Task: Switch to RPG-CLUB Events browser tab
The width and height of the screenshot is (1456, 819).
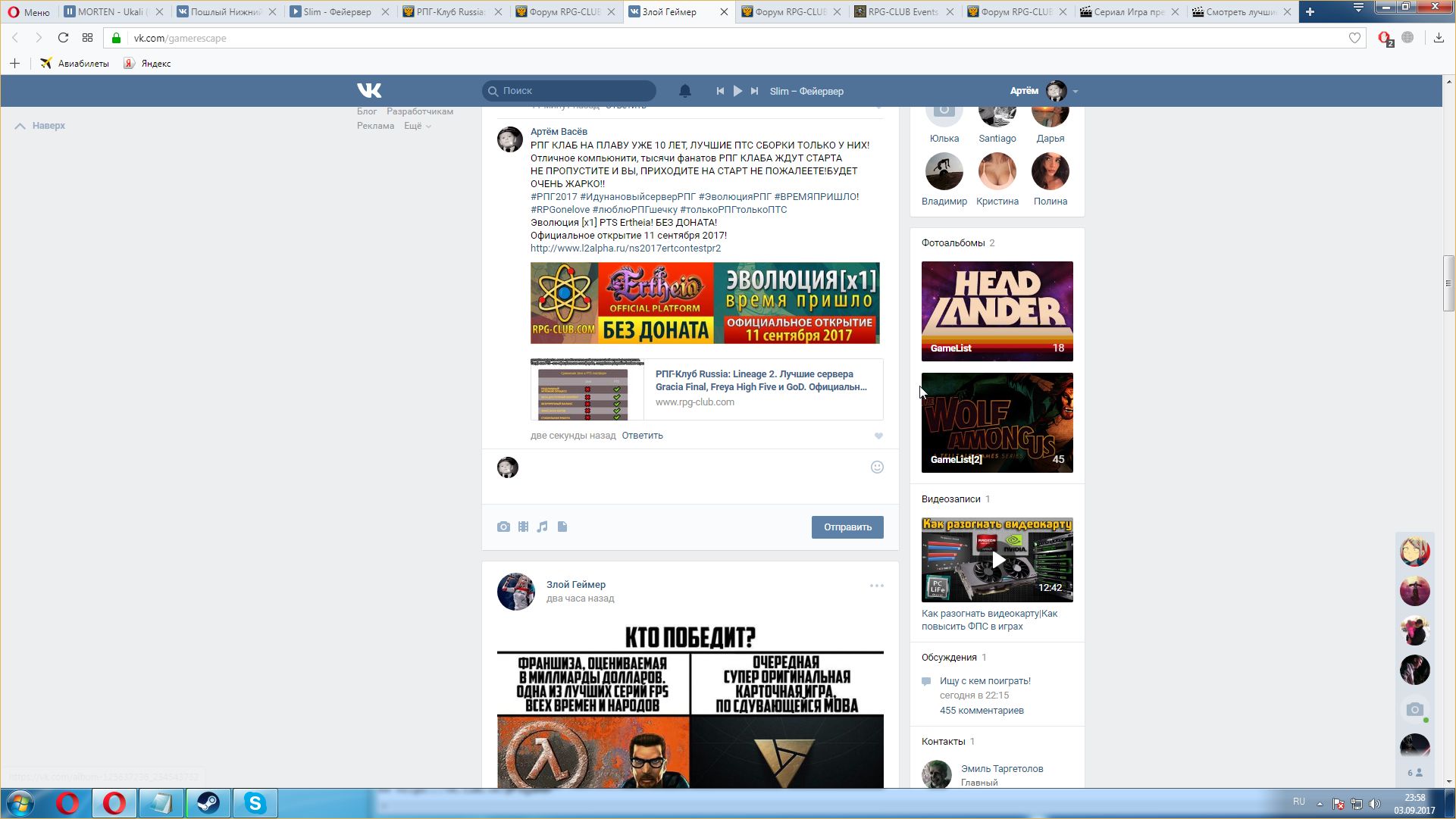Action: click(x=903, y=12)
